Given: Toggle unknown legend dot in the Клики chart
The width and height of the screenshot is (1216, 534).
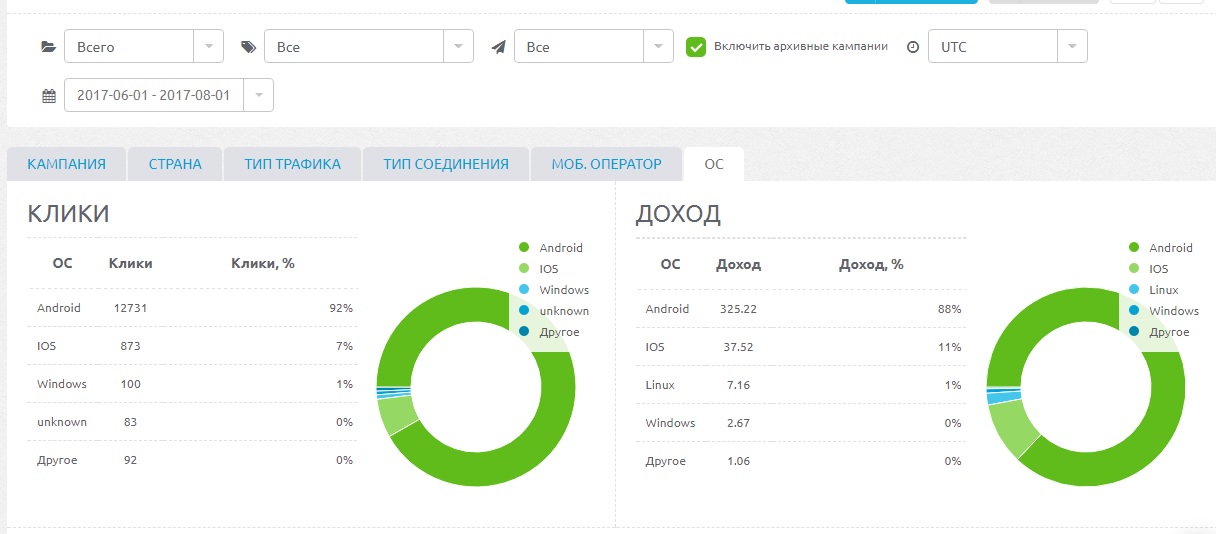Looking at the screenshot, I should (x=523, y=311).
